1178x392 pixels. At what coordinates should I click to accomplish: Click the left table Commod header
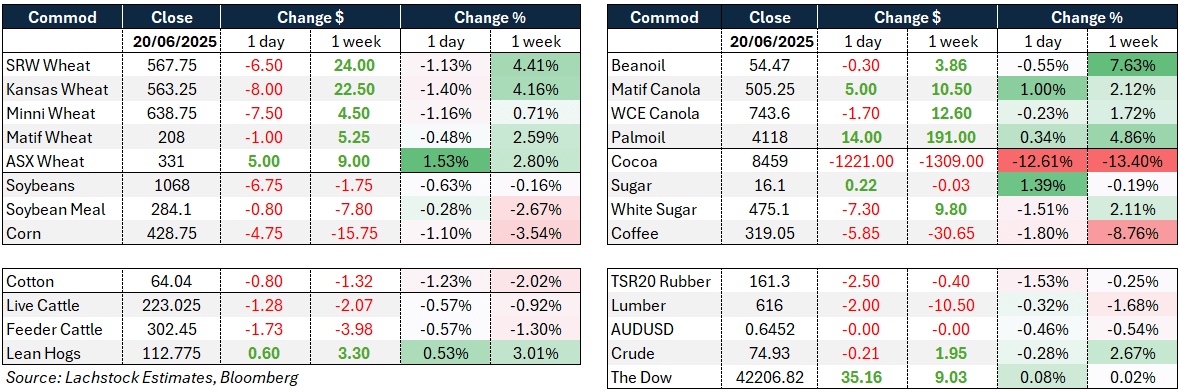(x=62, y=17)
